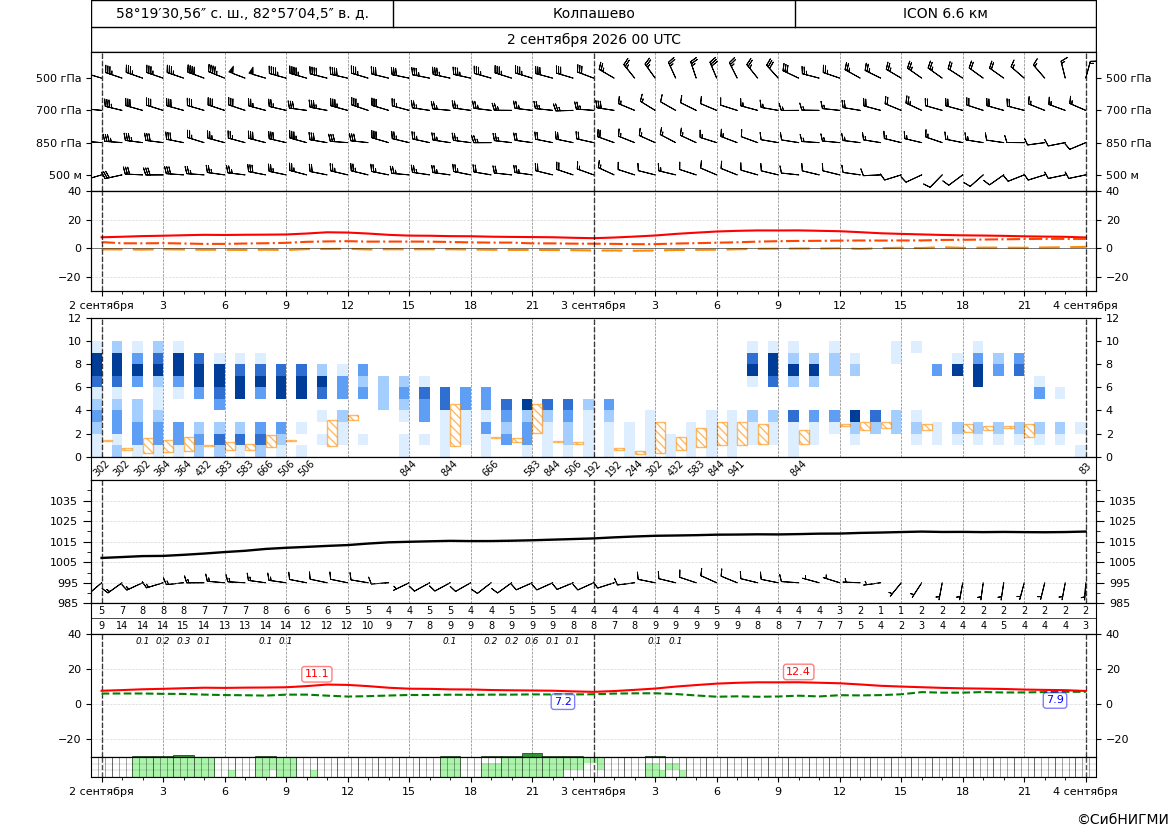Click the ©СибНИГМИ copyright text
Viewport: 1169px width, 827px height.
(1122, 819)
